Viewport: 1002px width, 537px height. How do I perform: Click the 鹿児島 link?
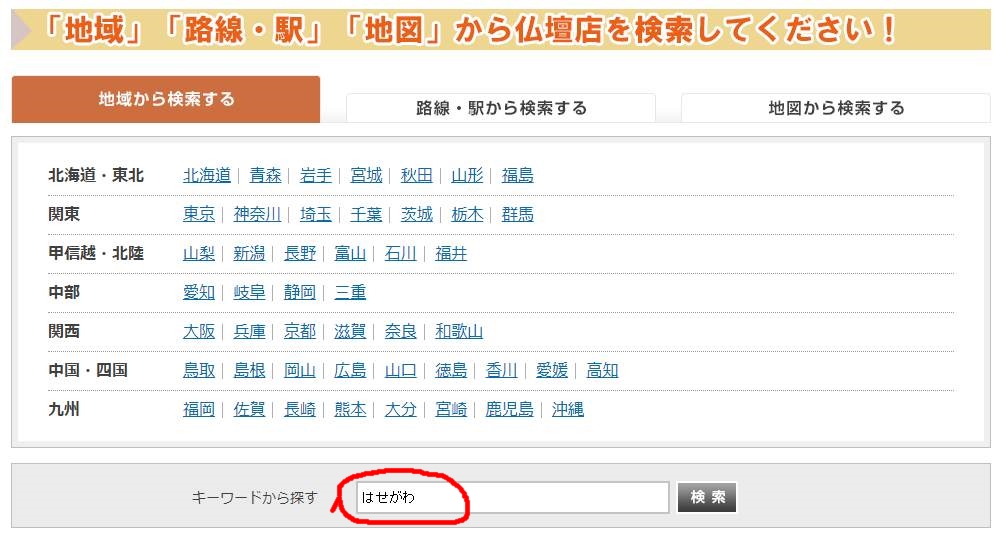tap(509, 409)
